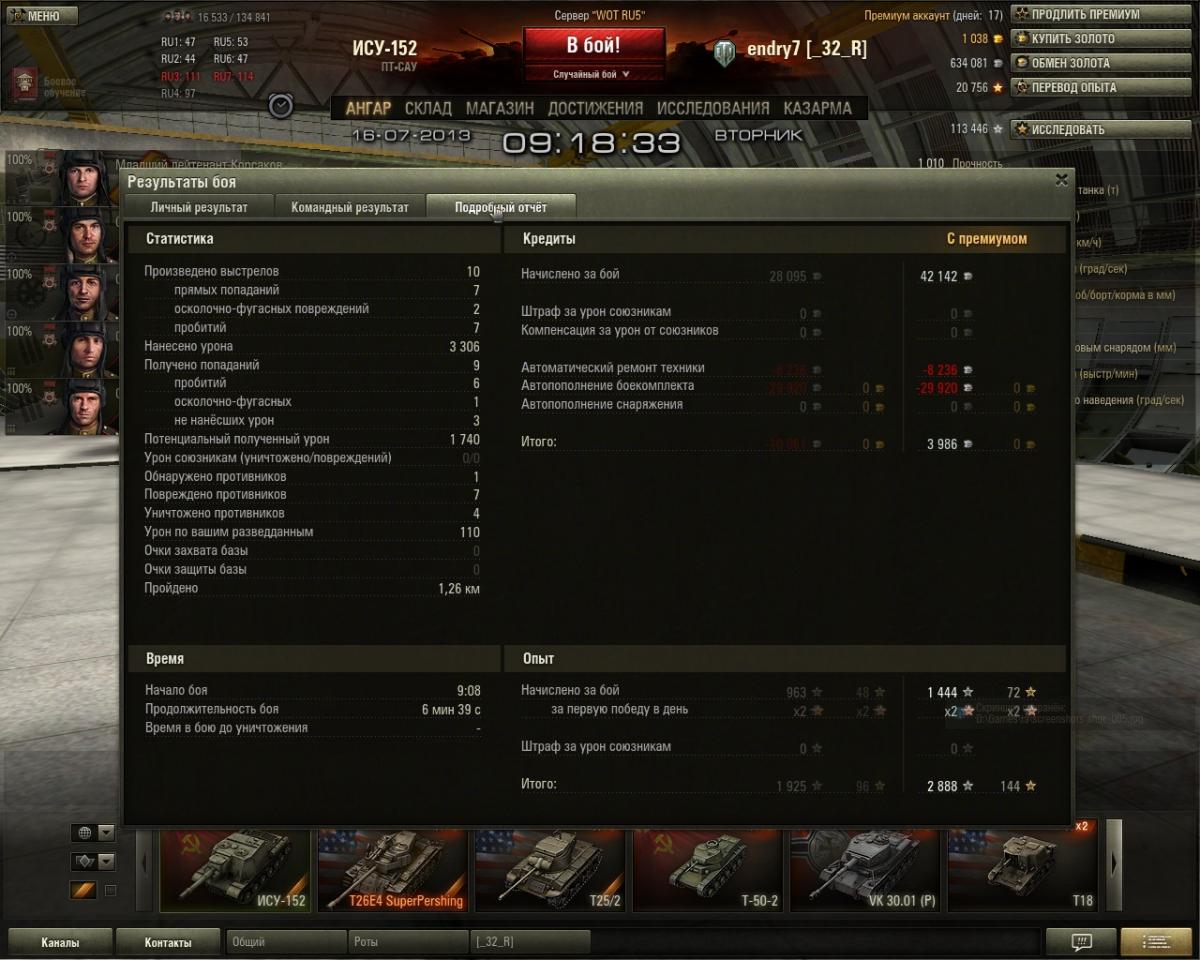Switch to Личный результат tab
Image resolution: width=1200 pixels, height=960 pixels.
click(199, 207)
